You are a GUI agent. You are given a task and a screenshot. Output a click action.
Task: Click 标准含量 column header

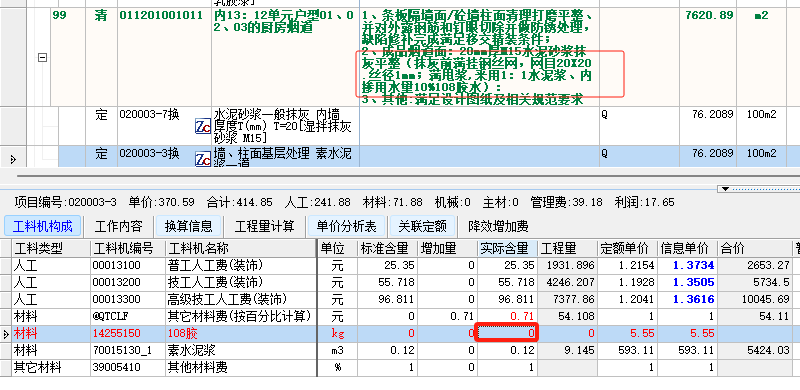click(388, 249)
